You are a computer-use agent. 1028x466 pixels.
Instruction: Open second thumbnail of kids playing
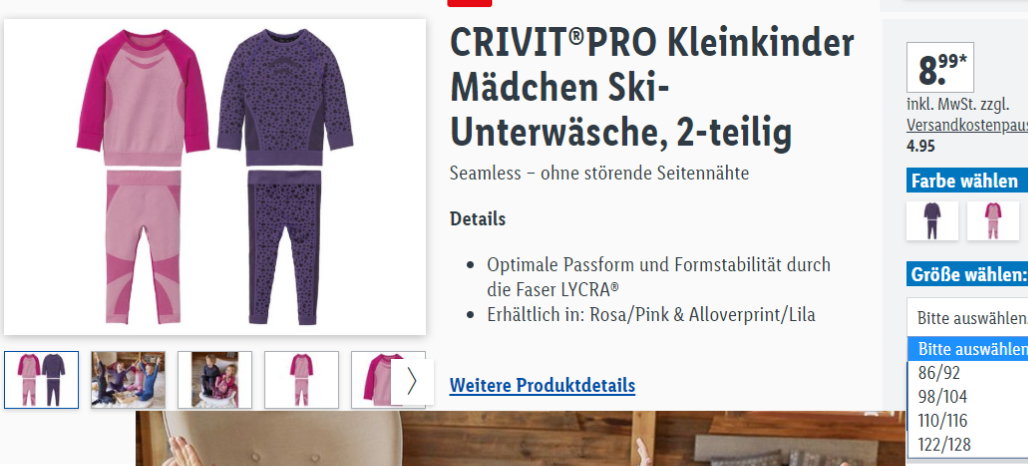(x=128, y=380)
